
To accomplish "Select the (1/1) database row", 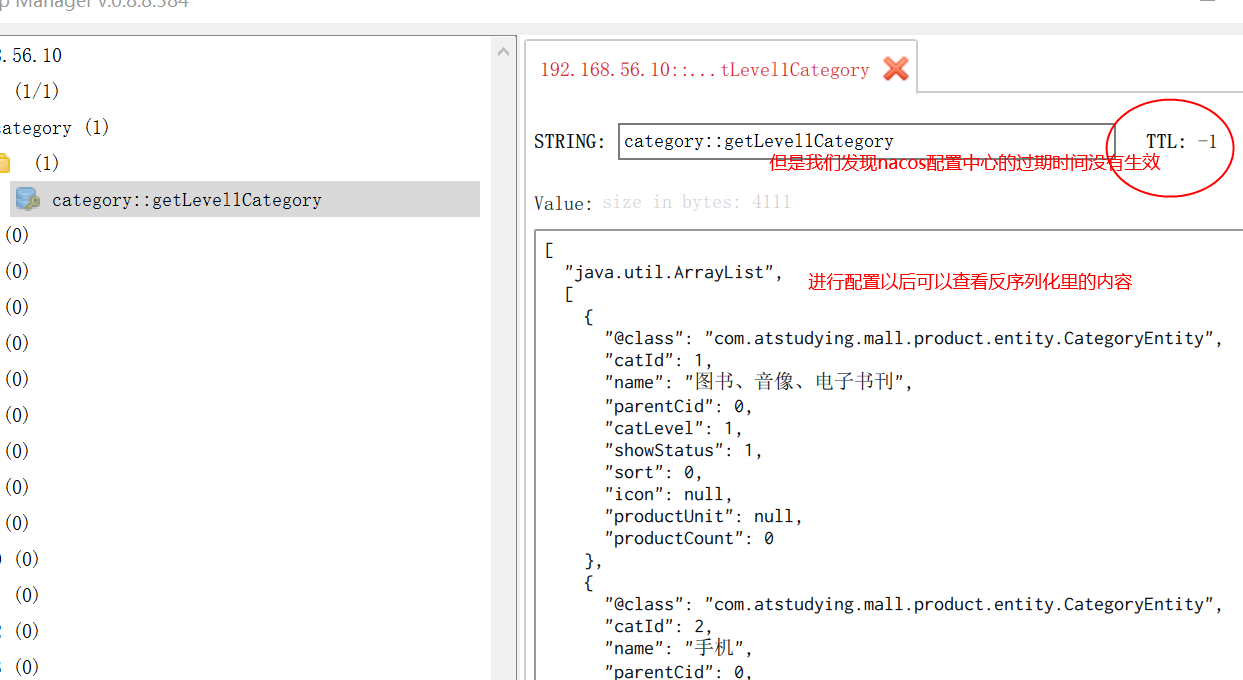I will [36, 91].
